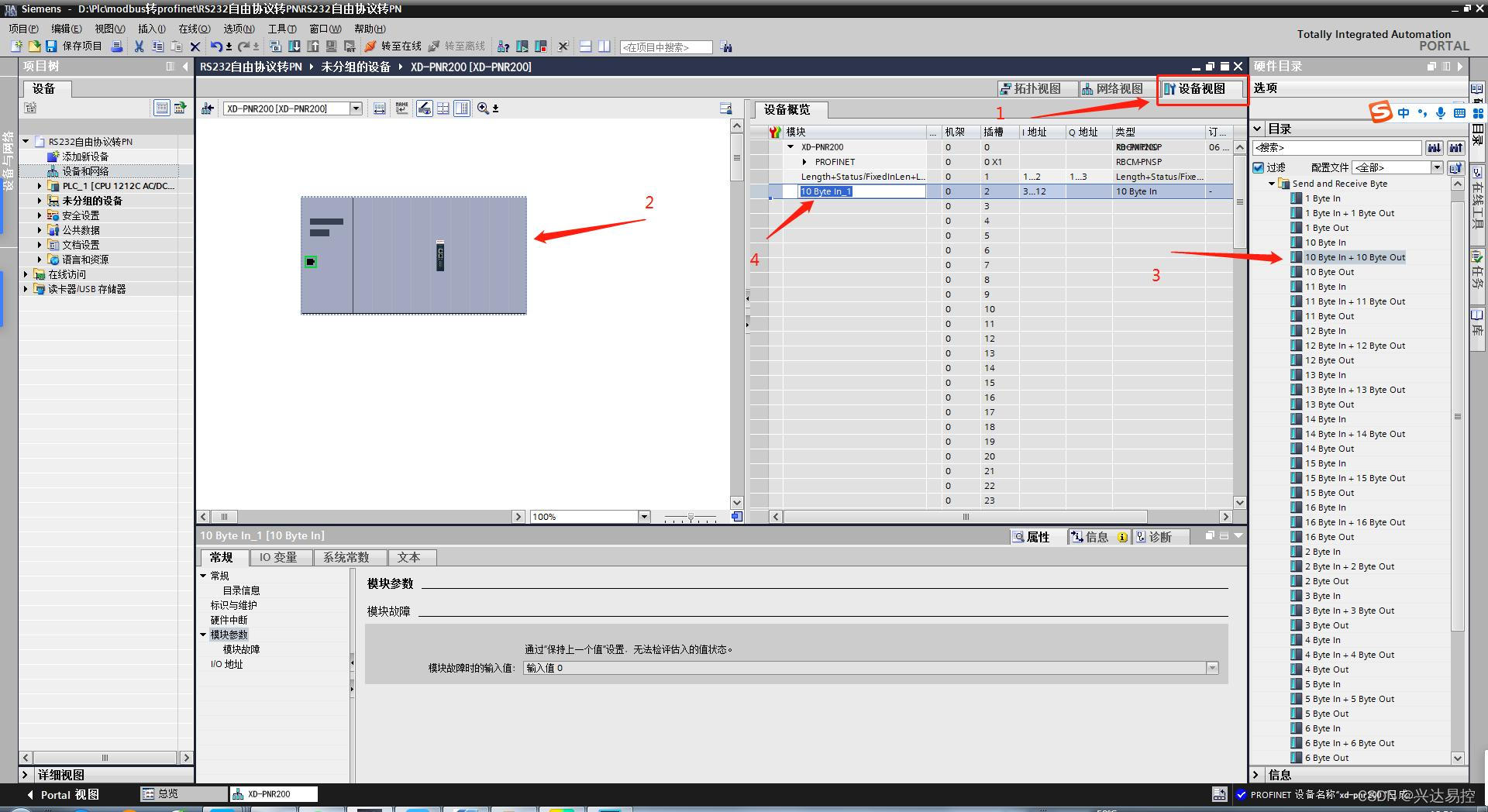
Task: Open the zoom level 100% dropdown
Action: pyautogui.click(x=643, y=517)
